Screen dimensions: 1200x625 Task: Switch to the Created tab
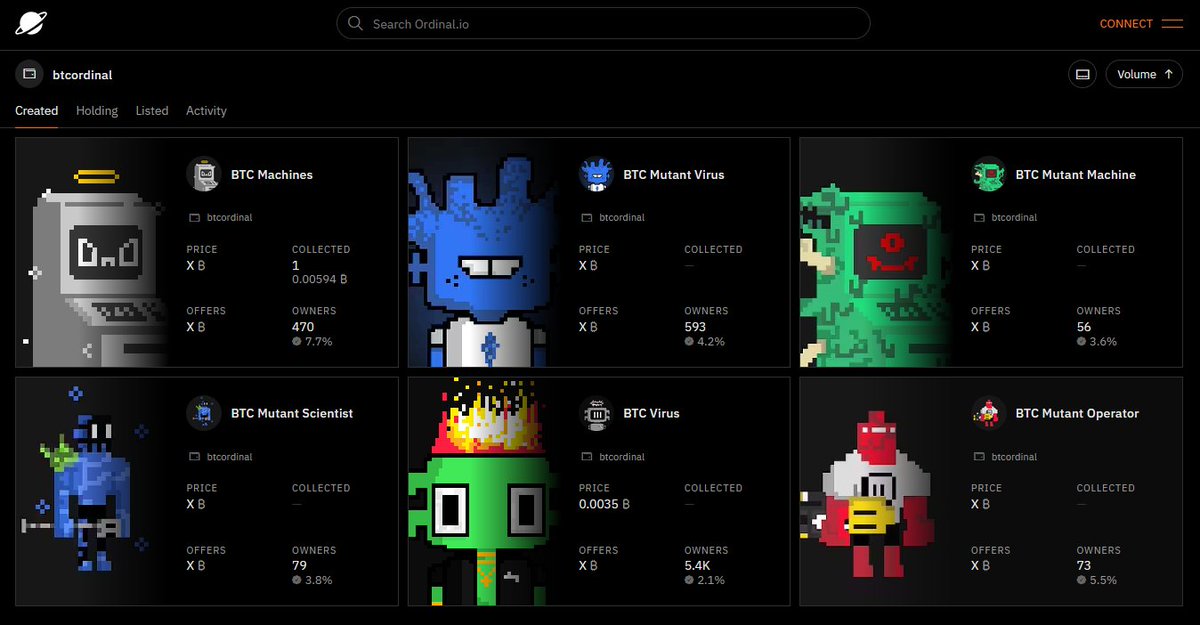coord(36,111)
